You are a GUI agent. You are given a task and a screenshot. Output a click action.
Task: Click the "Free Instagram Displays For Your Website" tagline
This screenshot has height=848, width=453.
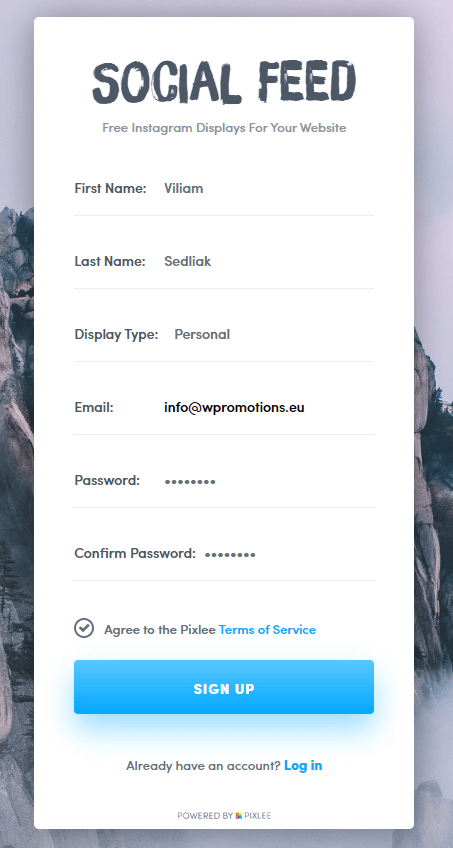(x=224, y=128)
